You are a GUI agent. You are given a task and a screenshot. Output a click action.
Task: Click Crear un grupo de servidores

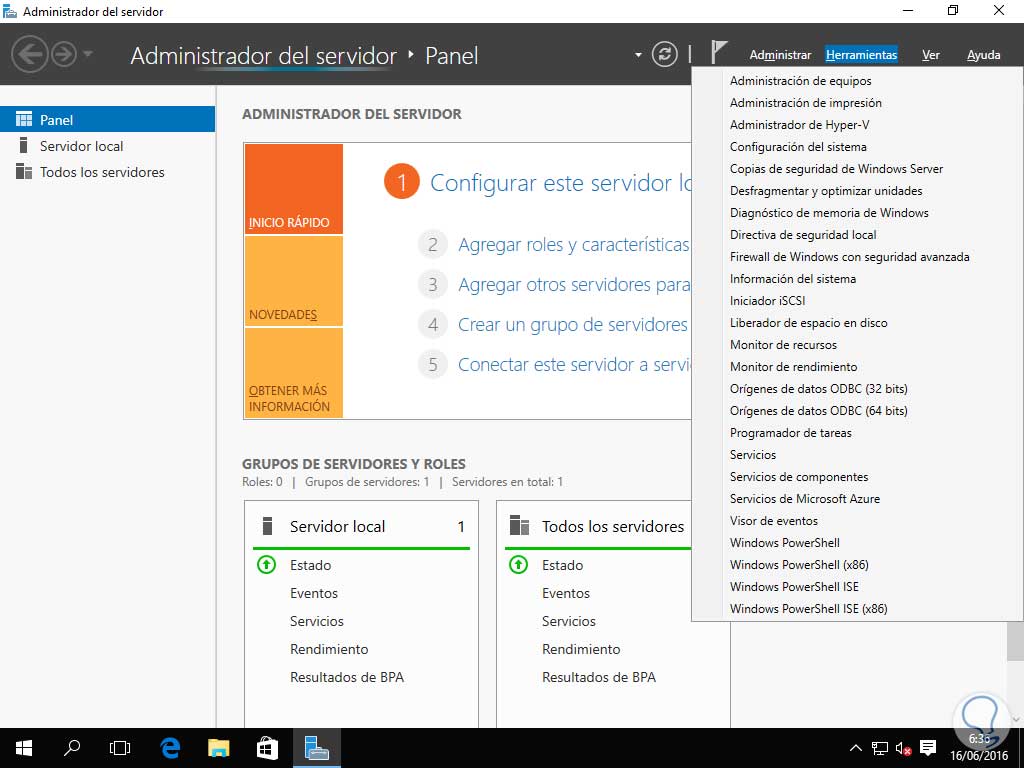click(573, 324)
